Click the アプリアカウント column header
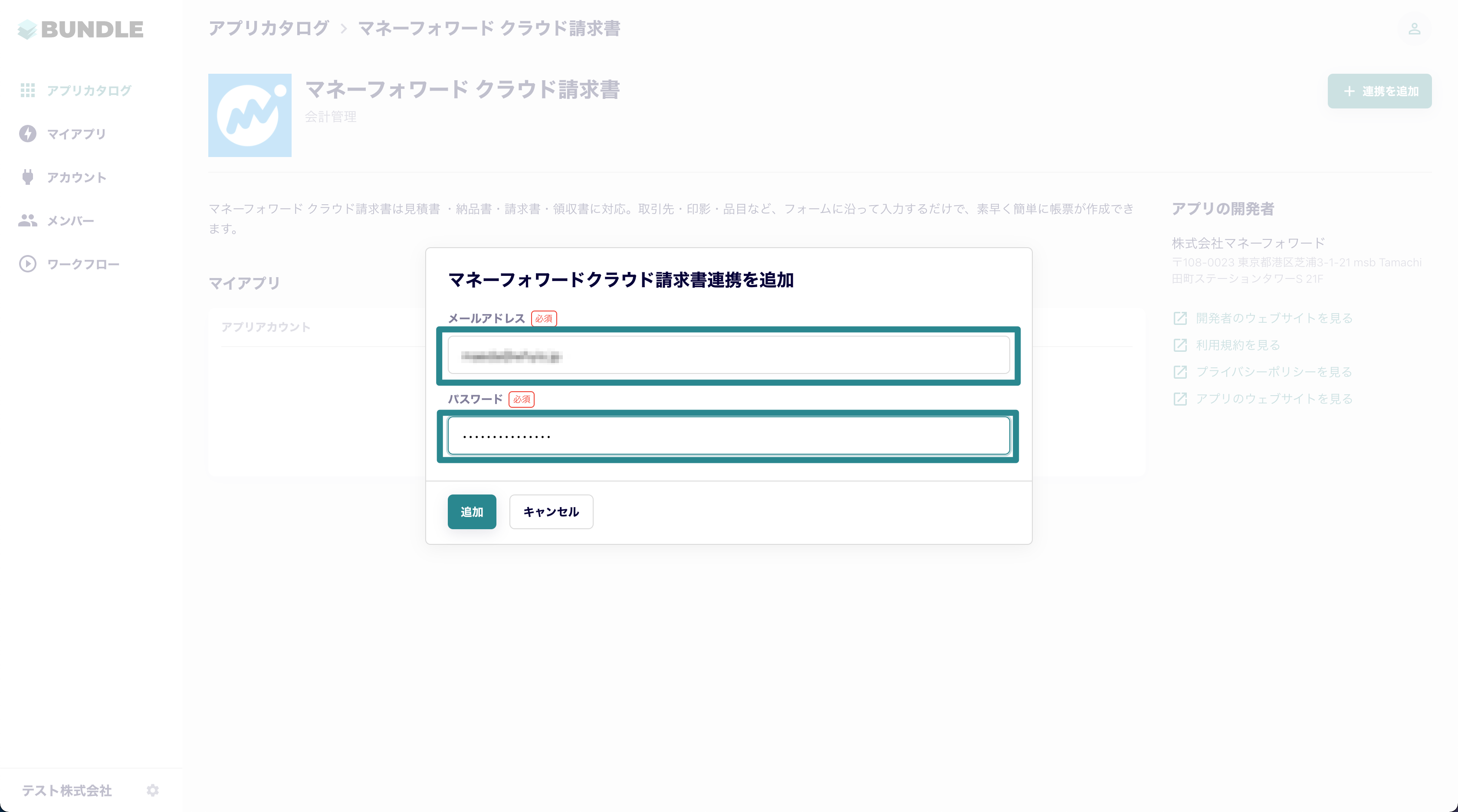This screenshot has height=812, width=1458. [266, 327]
